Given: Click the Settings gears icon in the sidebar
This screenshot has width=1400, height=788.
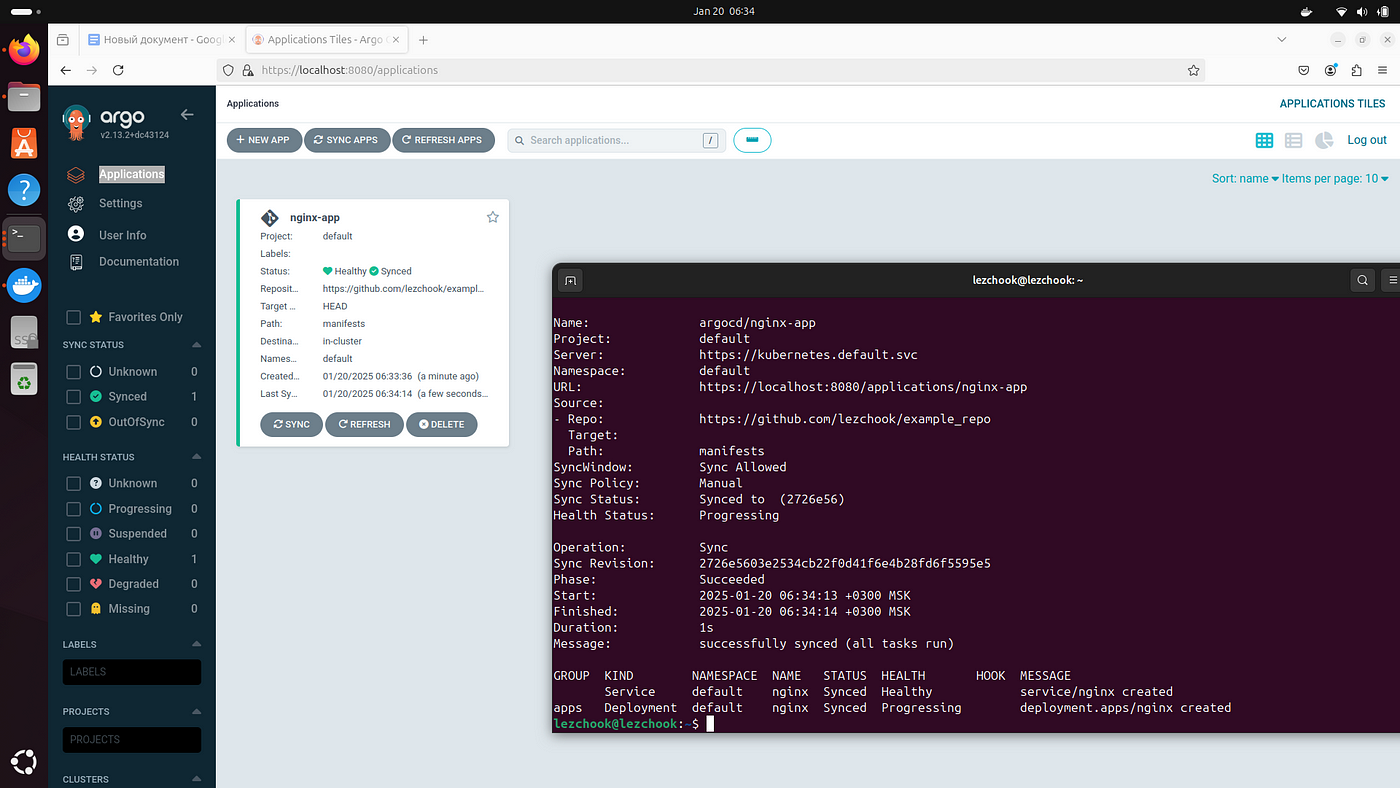Looking at the screenshot, I should click(75, 204).
